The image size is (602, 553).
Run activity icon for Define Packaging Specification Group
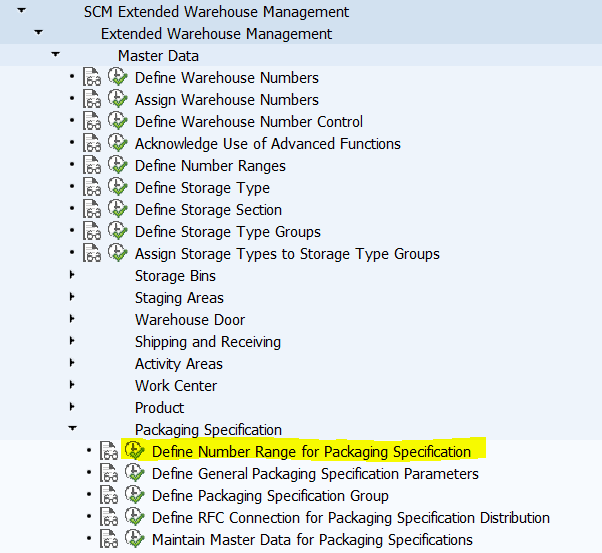coord(134,494)
